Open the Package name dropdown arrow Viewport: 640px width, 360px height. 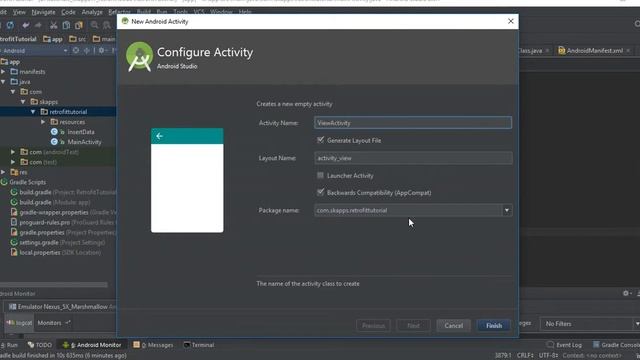pos(507,211)
